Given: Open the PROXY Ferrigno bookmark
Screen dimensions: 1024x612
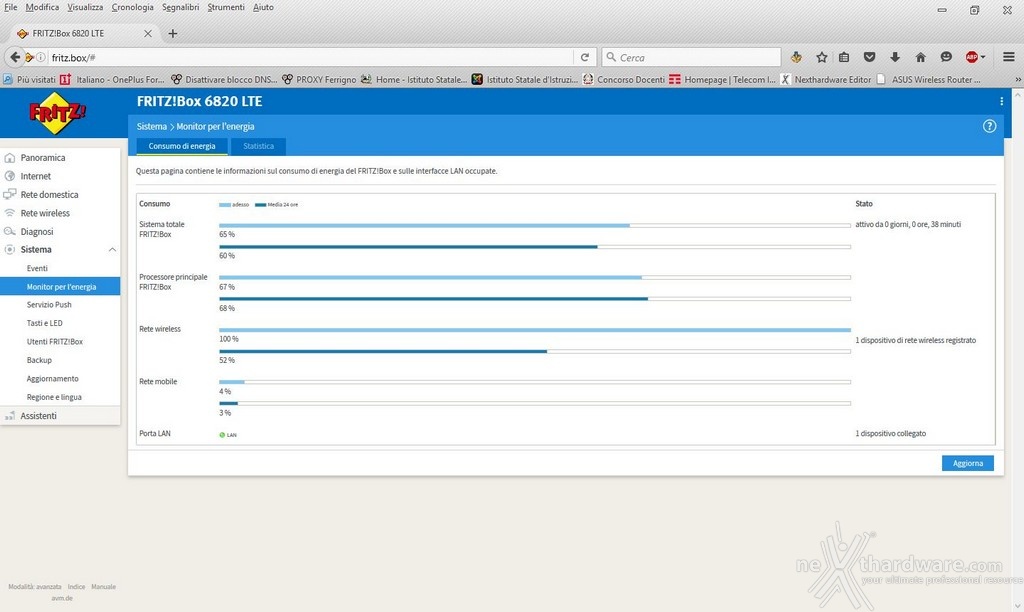Looking at the screenshot, I should [x=319, y=79].
